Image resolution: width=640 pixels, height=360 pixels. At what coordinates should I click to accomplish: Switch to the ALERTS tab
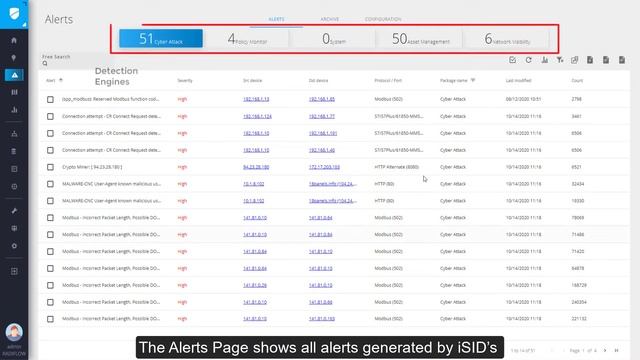click(276, 19)
